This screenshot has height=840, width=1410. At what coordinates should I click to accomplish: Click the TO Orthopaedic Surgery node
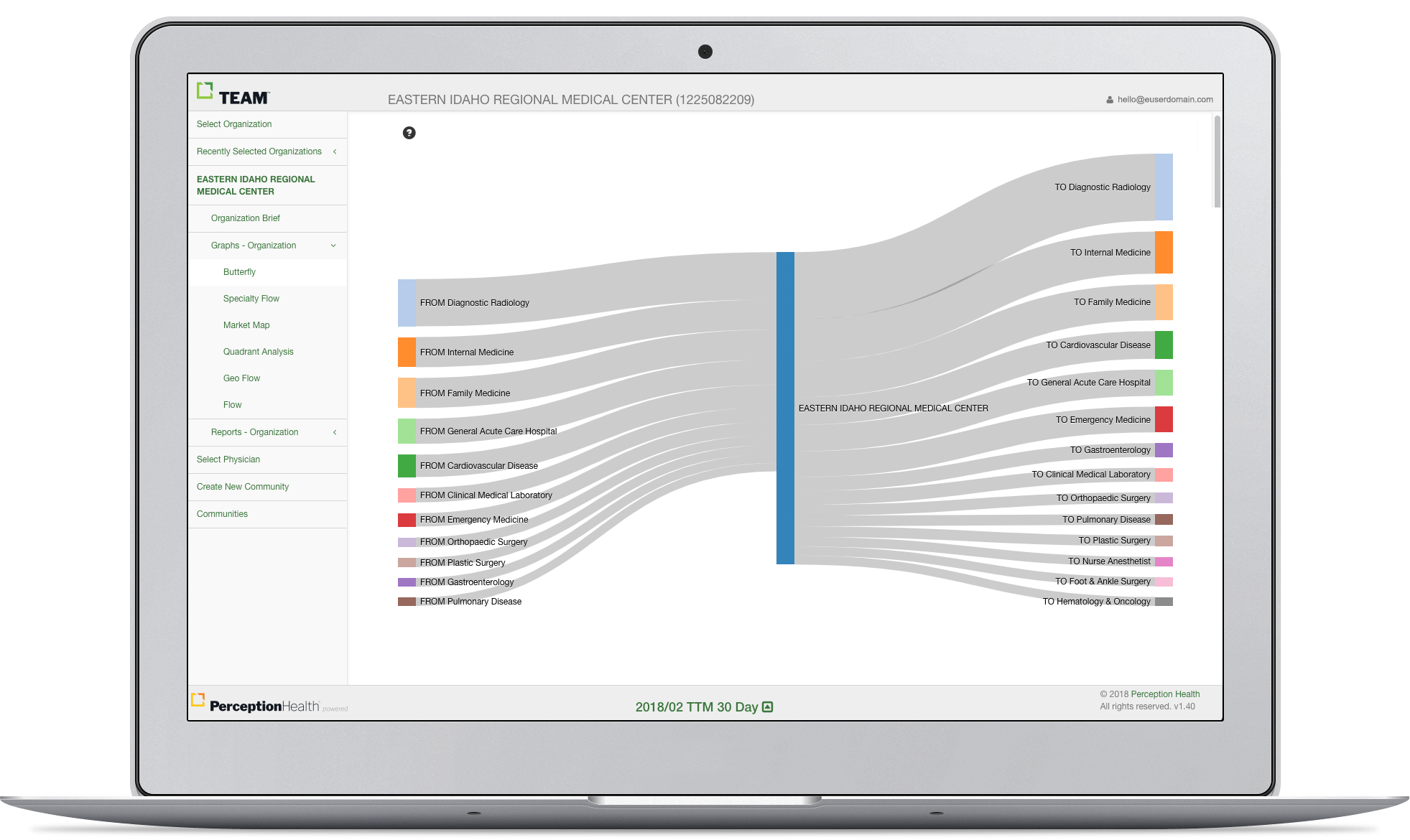(1164, 498)
